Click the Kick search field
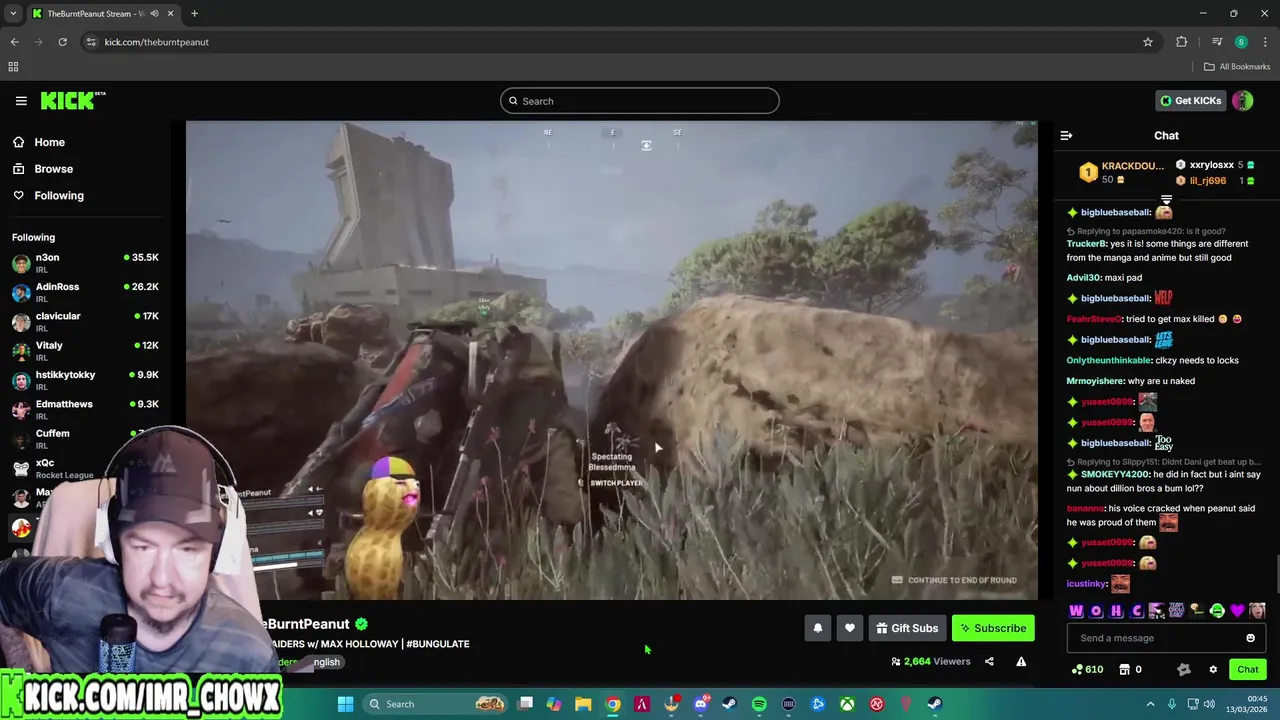The height and width of the screenshot is (720, 1280). pos(639,101)
